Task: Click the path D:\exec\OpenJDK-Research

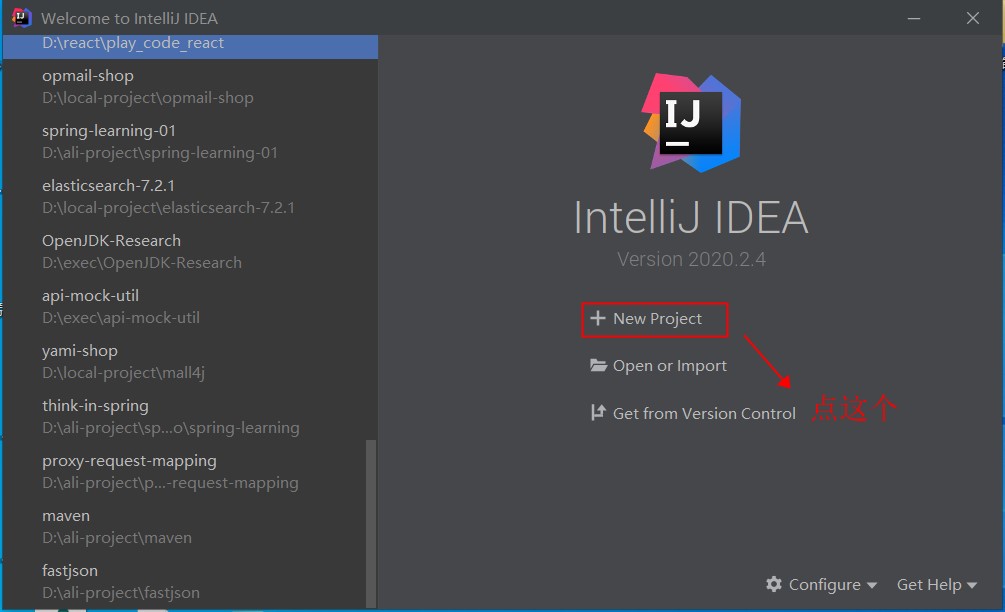Action: point(142,263)
